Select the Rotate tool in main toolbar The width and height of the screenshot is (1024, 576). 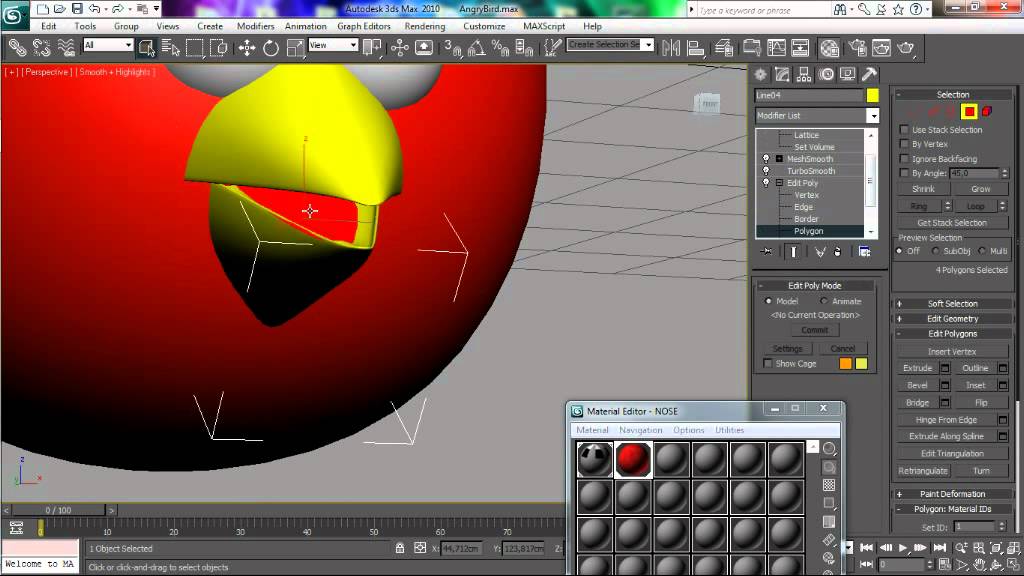point(271,48)
